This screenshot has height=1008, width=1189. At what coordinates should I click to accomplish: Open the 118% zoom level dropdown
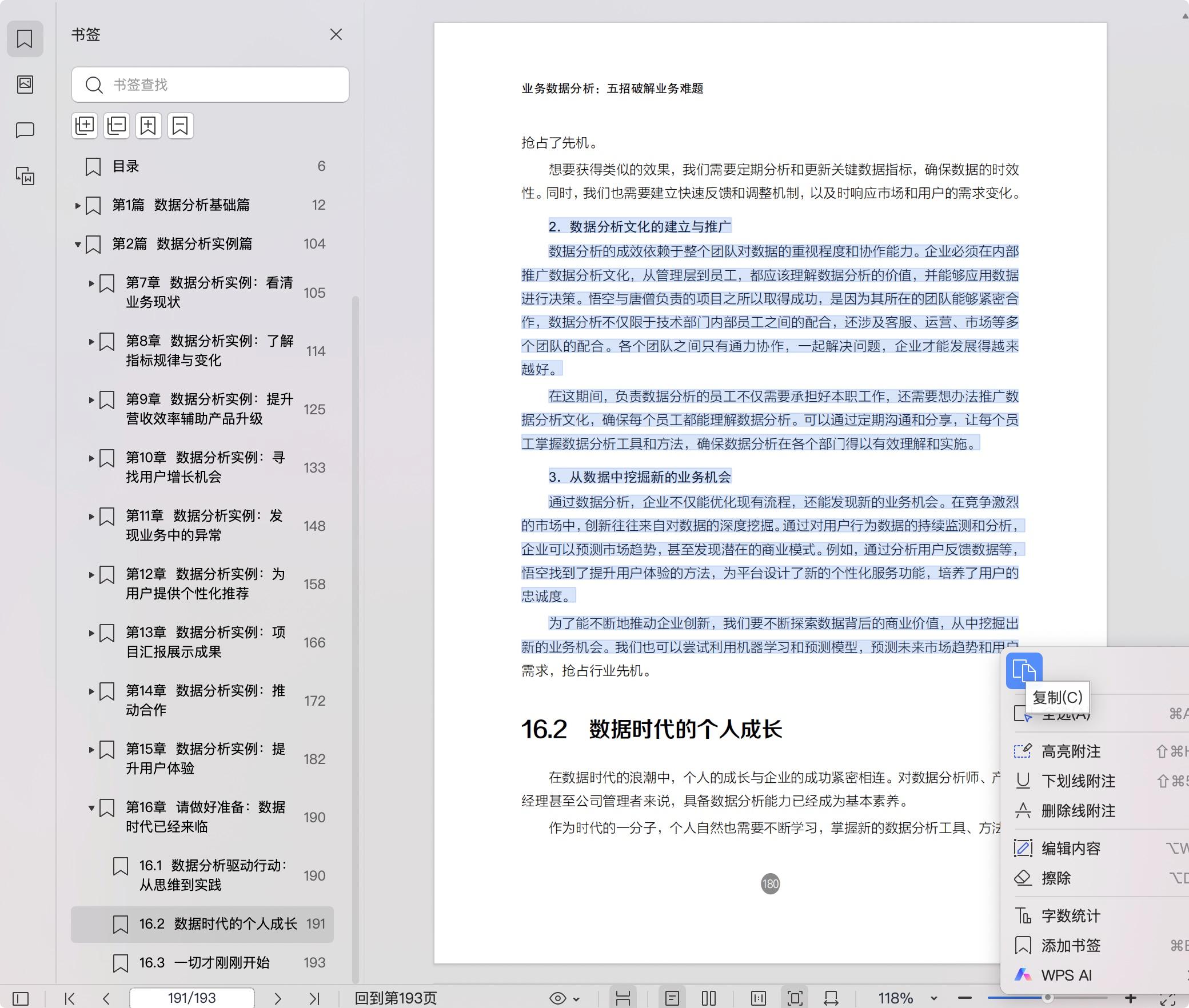(x=933, y=998)
